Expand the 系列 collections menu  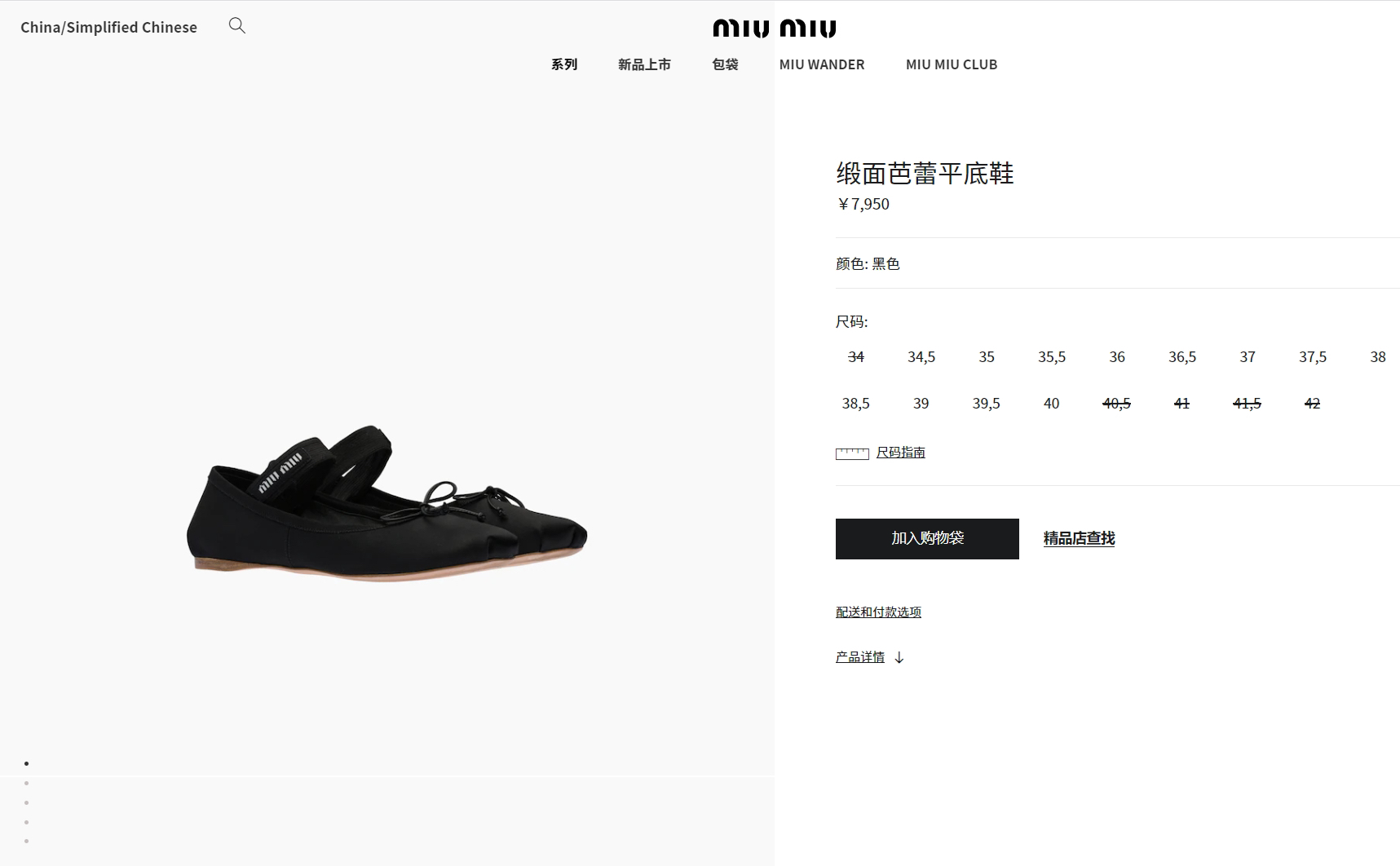coord(563,64)
